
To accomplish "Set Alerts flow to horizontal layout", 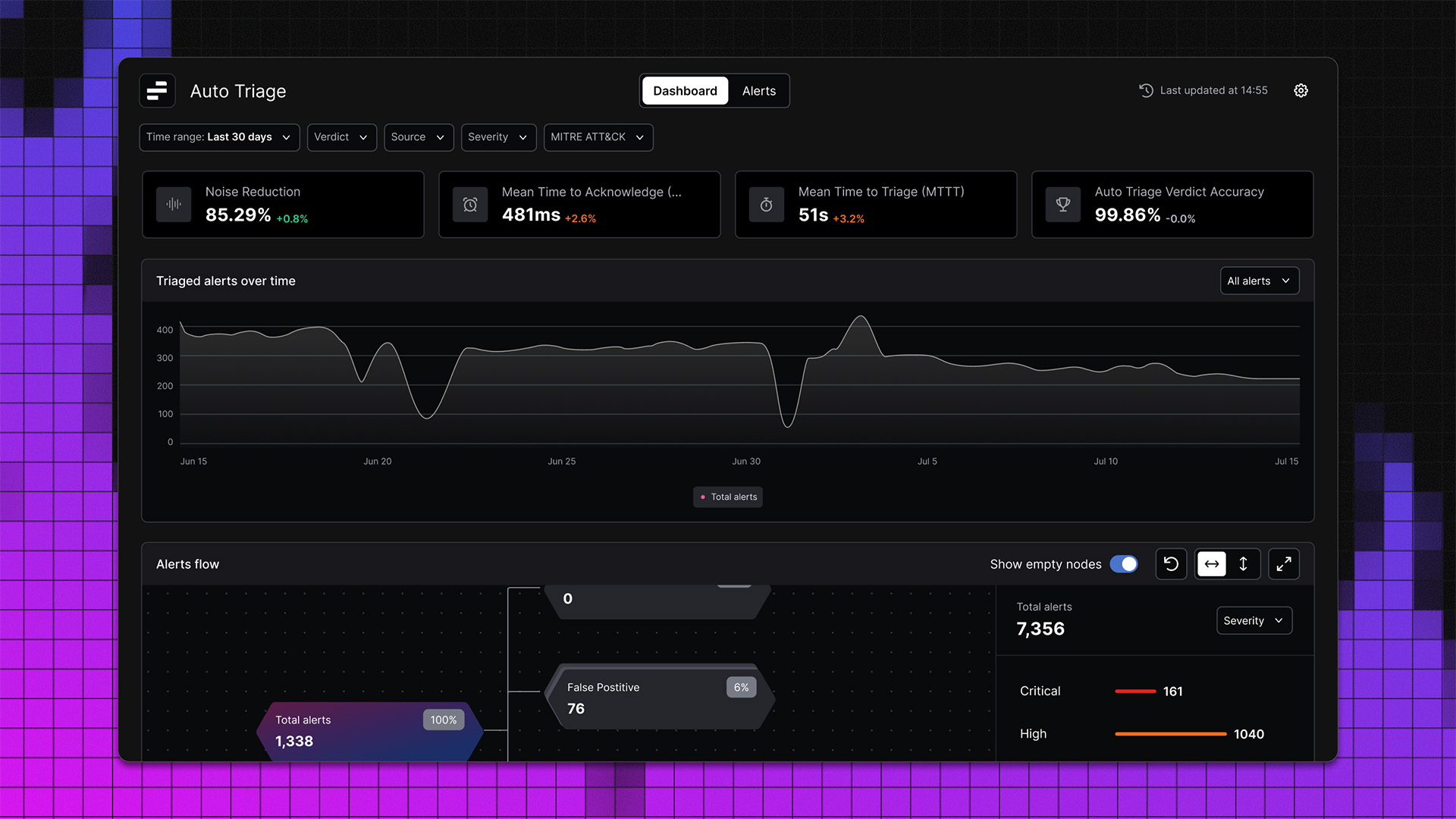I will click(x=1212, y=564).
